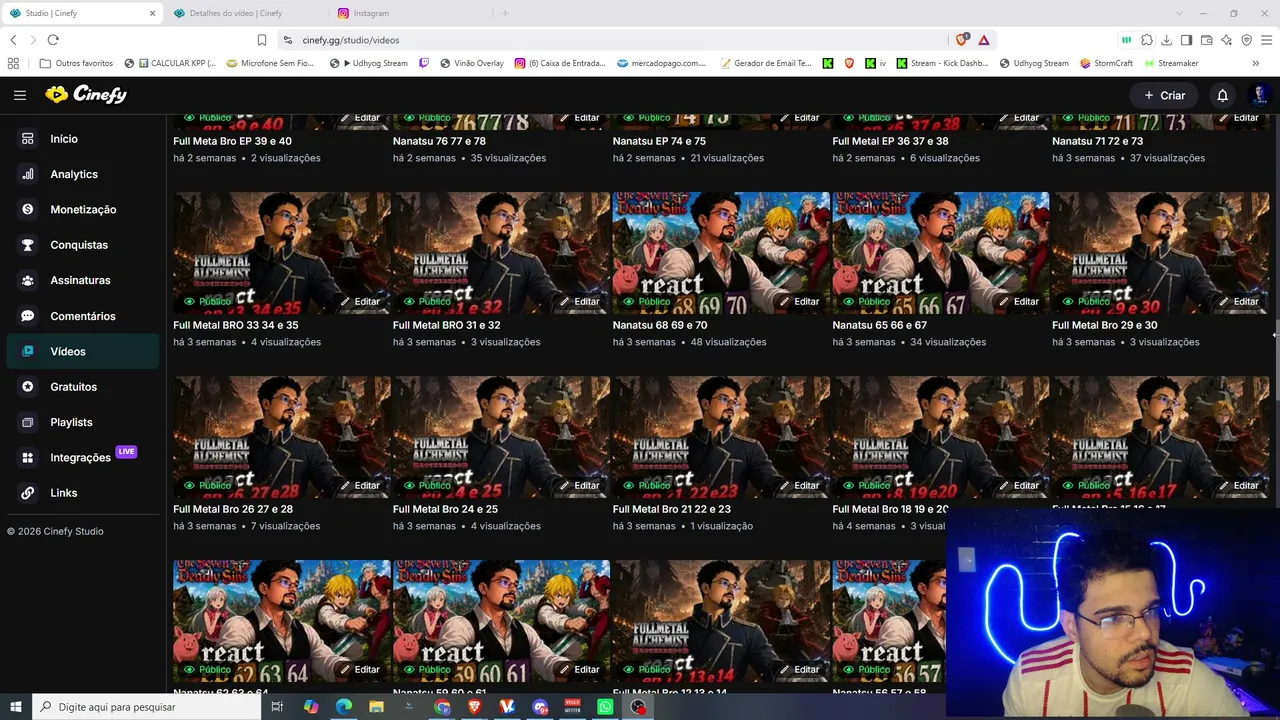The width and height of the screenshot is (1280, 720).
Task: Click the title "Nanatsu 76 77 e 78"
Action: pyautogui.click(x=439, y=141)
